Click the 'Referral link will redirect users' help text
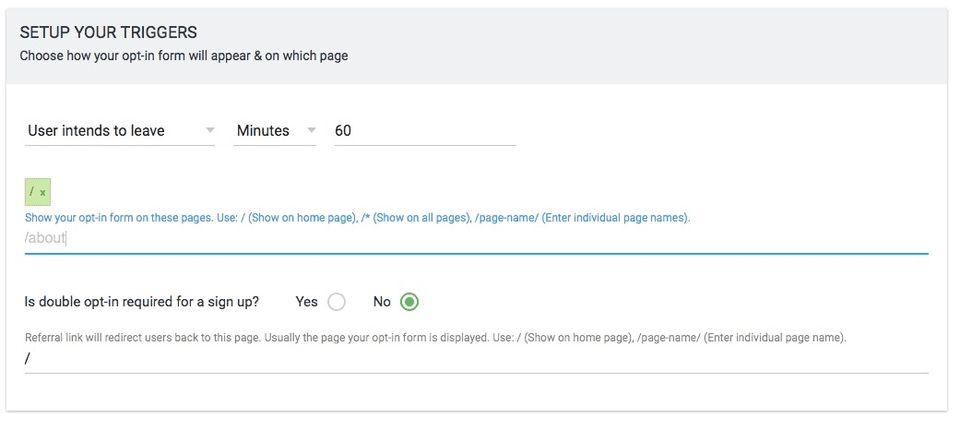 435,337
